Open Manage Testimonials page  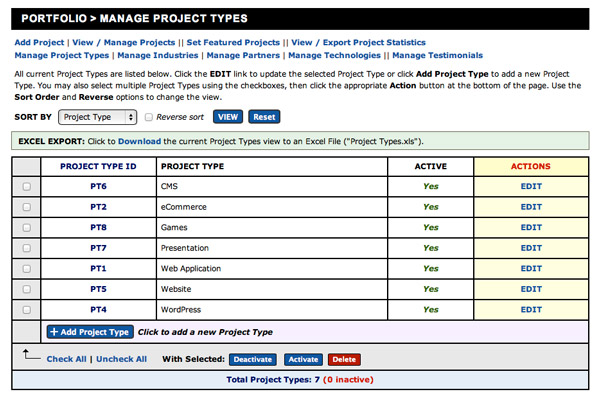(436, 56)
